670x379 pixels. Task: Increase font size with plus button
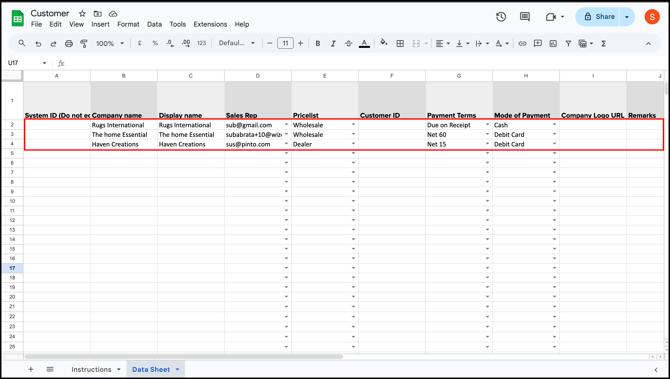[x=300, y=43]
